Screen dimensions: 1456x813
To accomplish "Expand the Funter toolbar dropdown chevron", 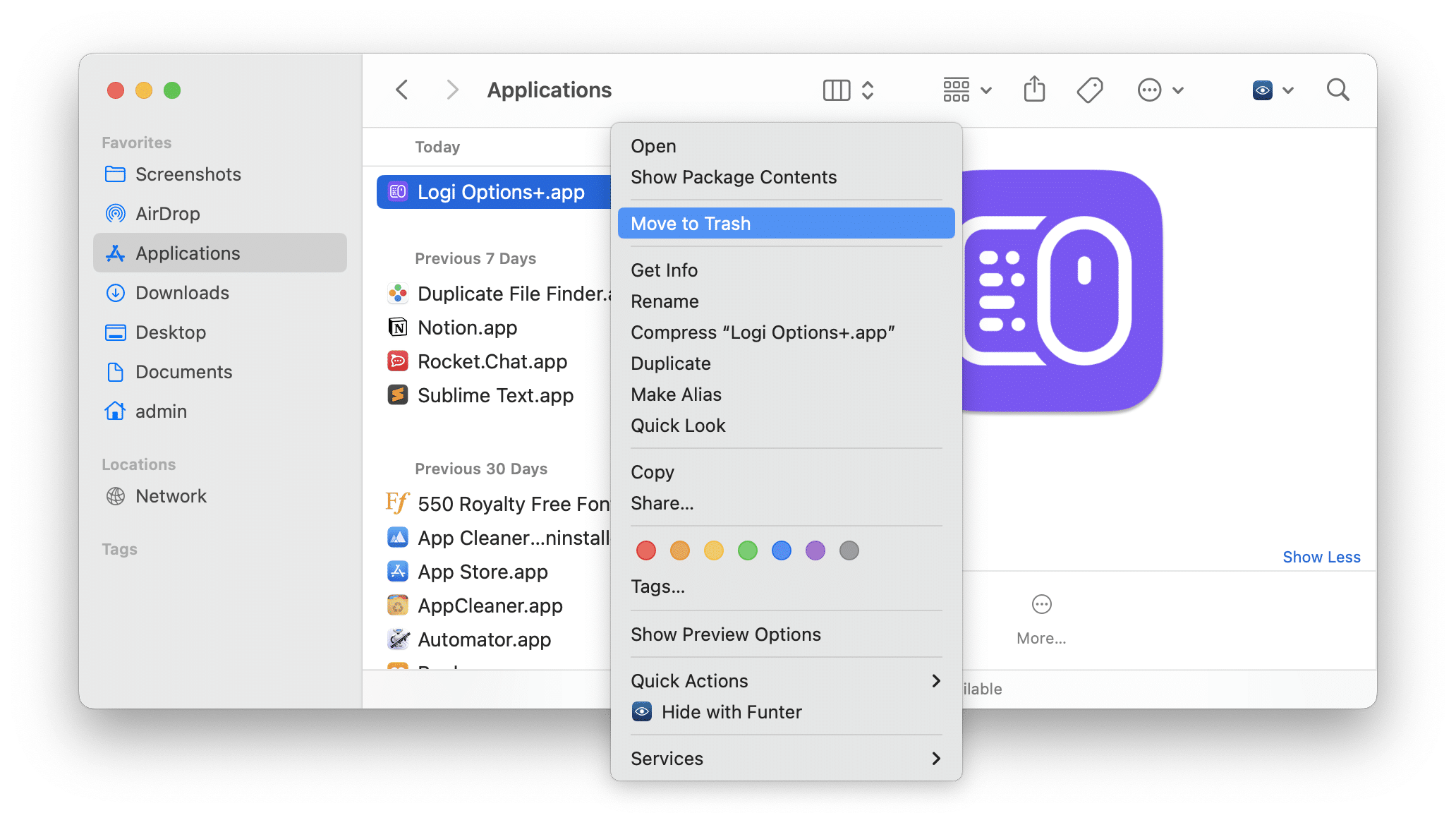I will (x=1288, y=90).
